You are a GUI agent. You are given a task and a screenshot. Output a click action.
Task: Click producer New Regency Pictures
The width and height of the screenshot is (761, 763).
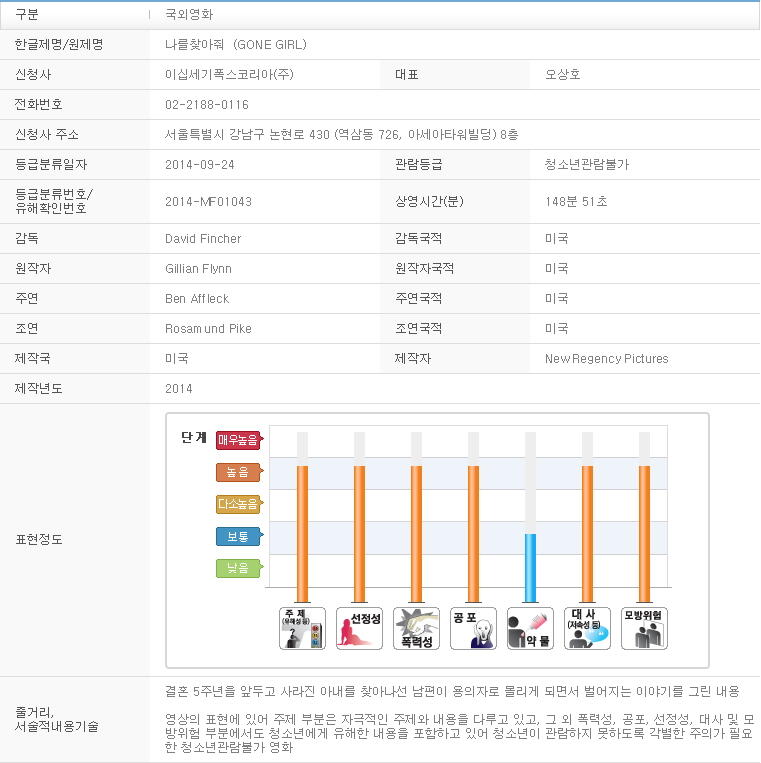(x=606, y=359)
